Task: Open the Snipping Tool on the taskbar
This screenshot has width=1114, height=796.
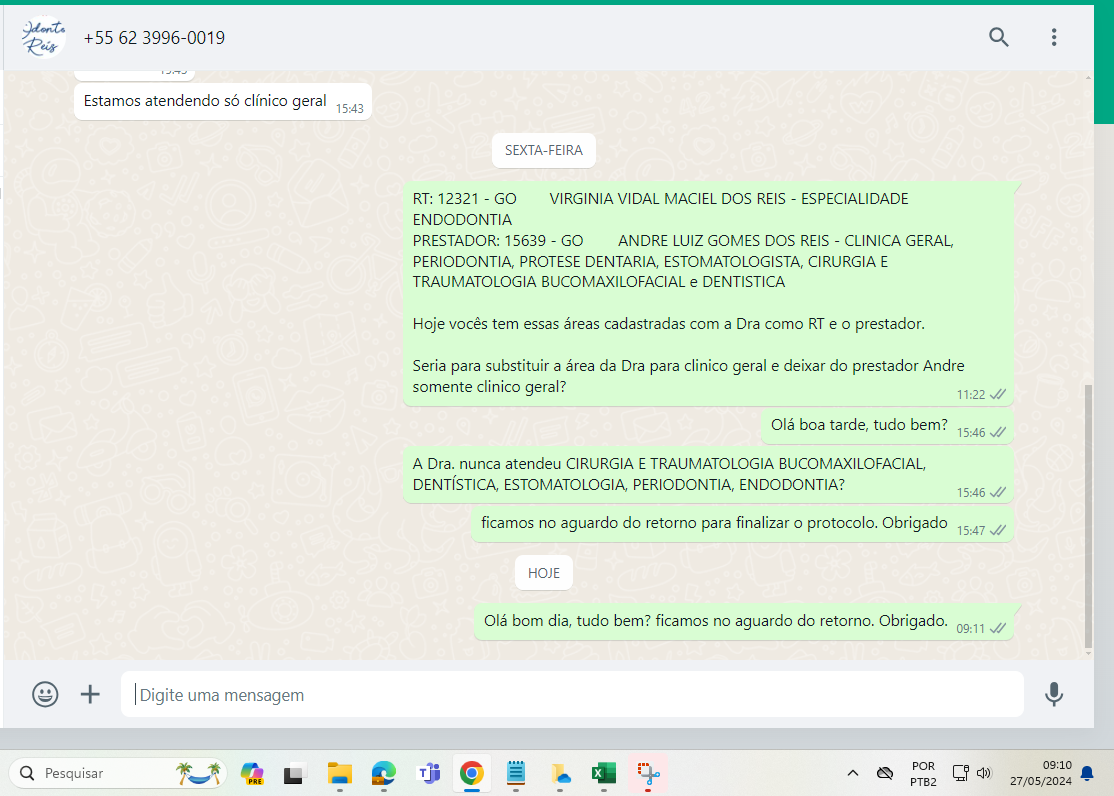Action: pyautogui.click(x=648, y=773)
